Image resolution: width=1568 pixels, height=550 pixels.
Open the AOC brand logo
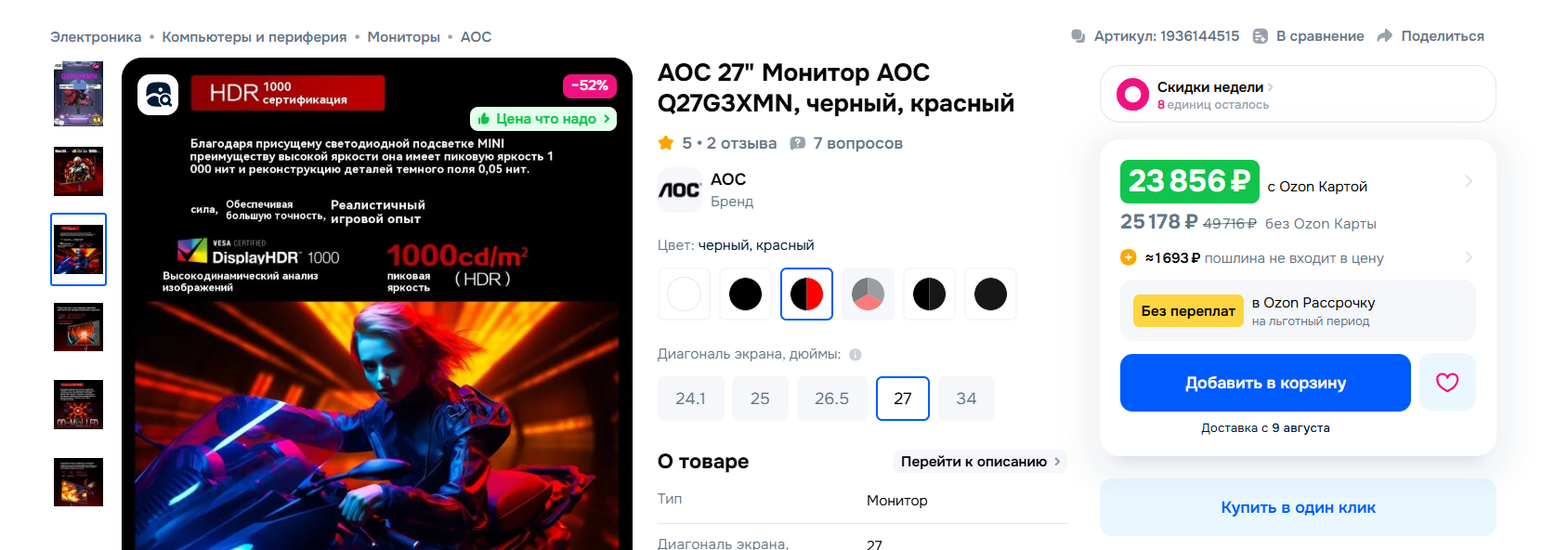click(680, 190)
